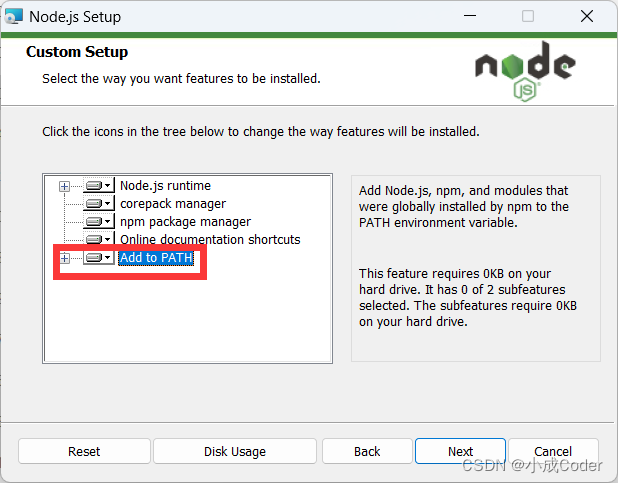Open the Disk Usage dialog
This screenshot has width=618, height=483.
[x=235, y=451]
